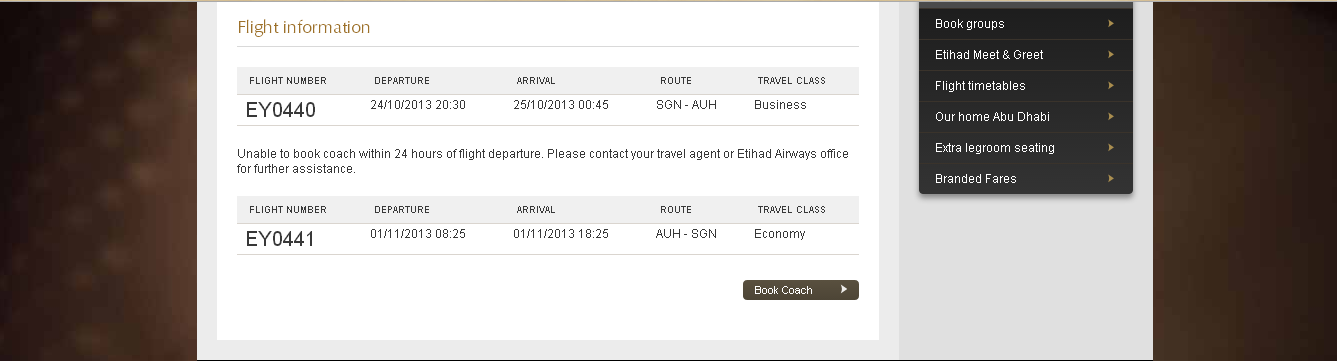Click the Book Coach button
1337x361 pixels.
800,290
